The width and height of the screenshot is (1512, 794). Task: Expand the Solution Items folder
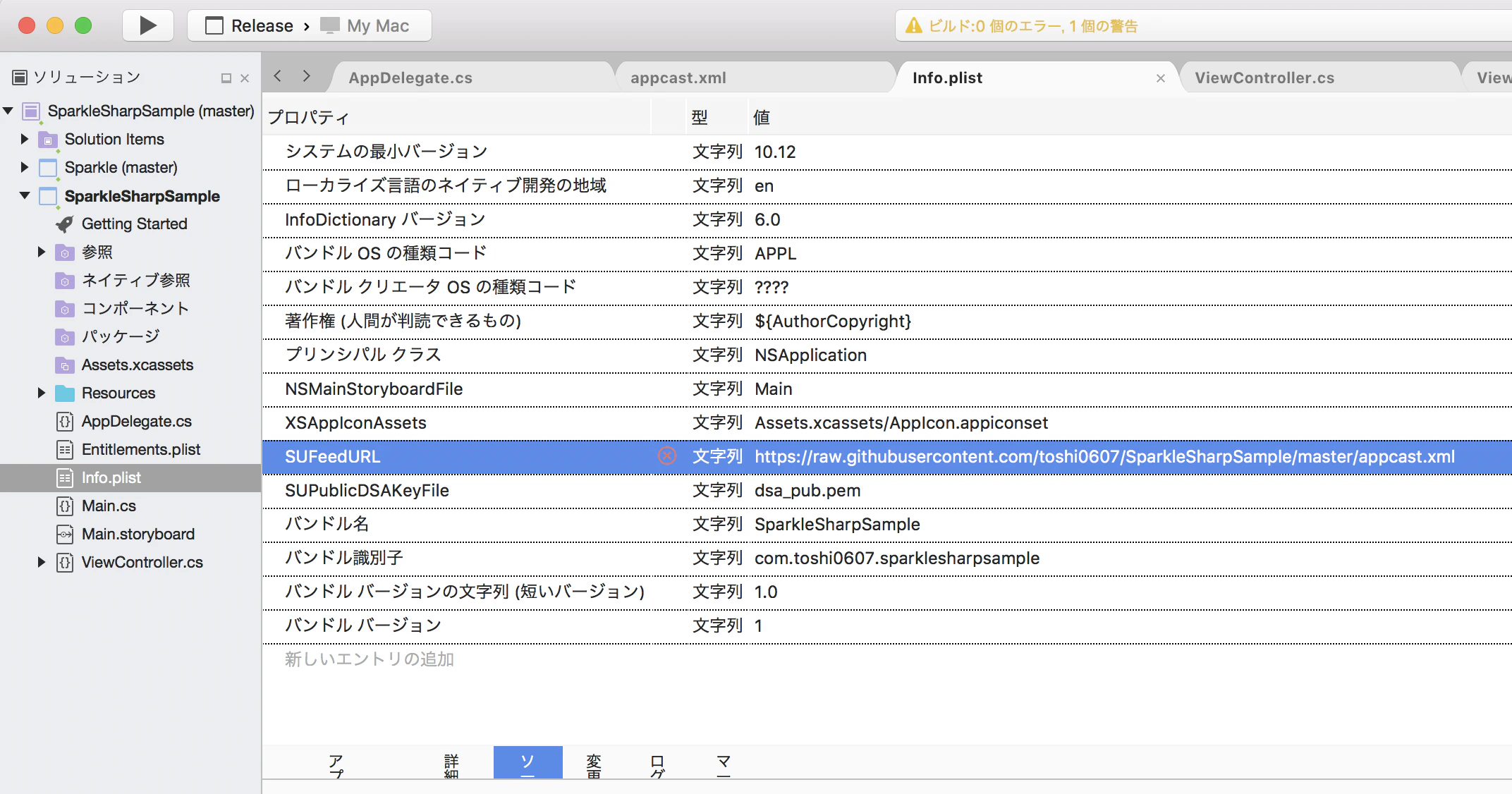point(25,139)
